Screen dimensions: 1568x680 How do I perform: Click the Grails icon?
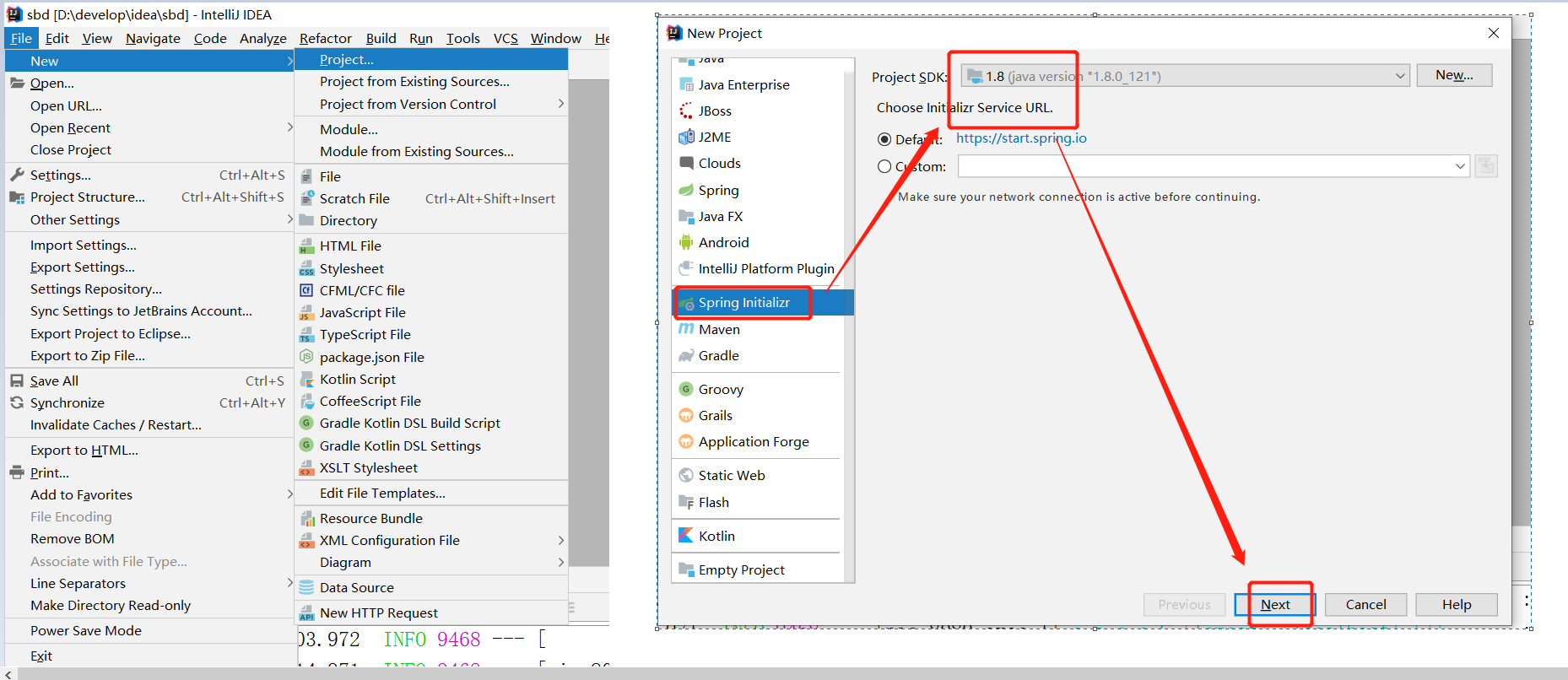(686, 415)
